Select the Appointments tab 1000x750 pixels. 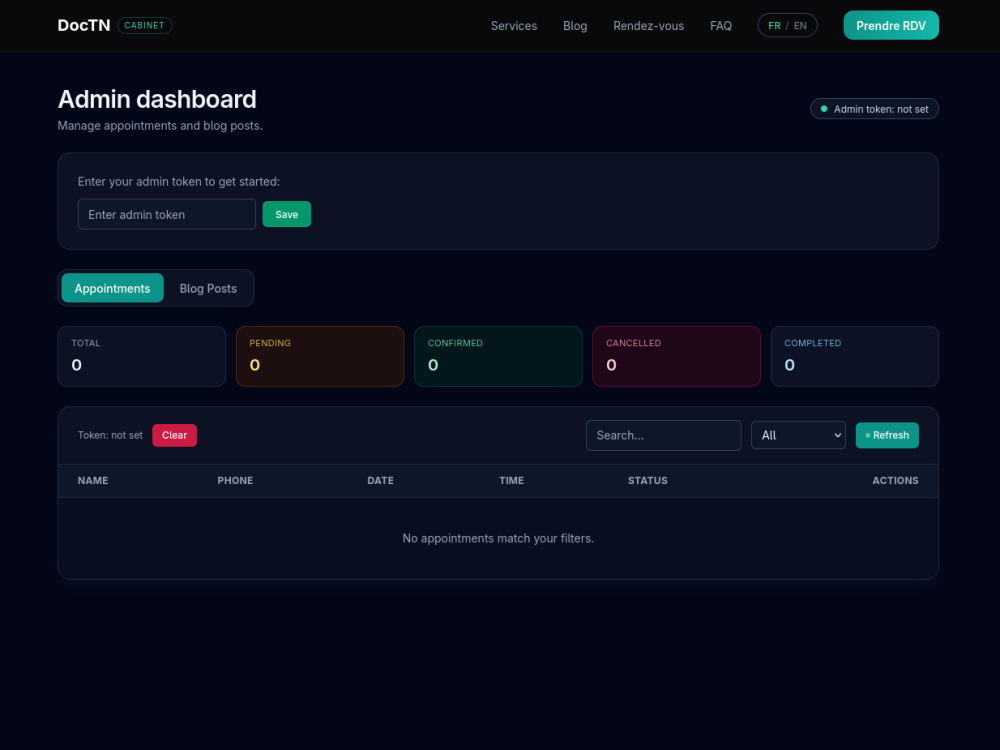(x=112, y=288)
